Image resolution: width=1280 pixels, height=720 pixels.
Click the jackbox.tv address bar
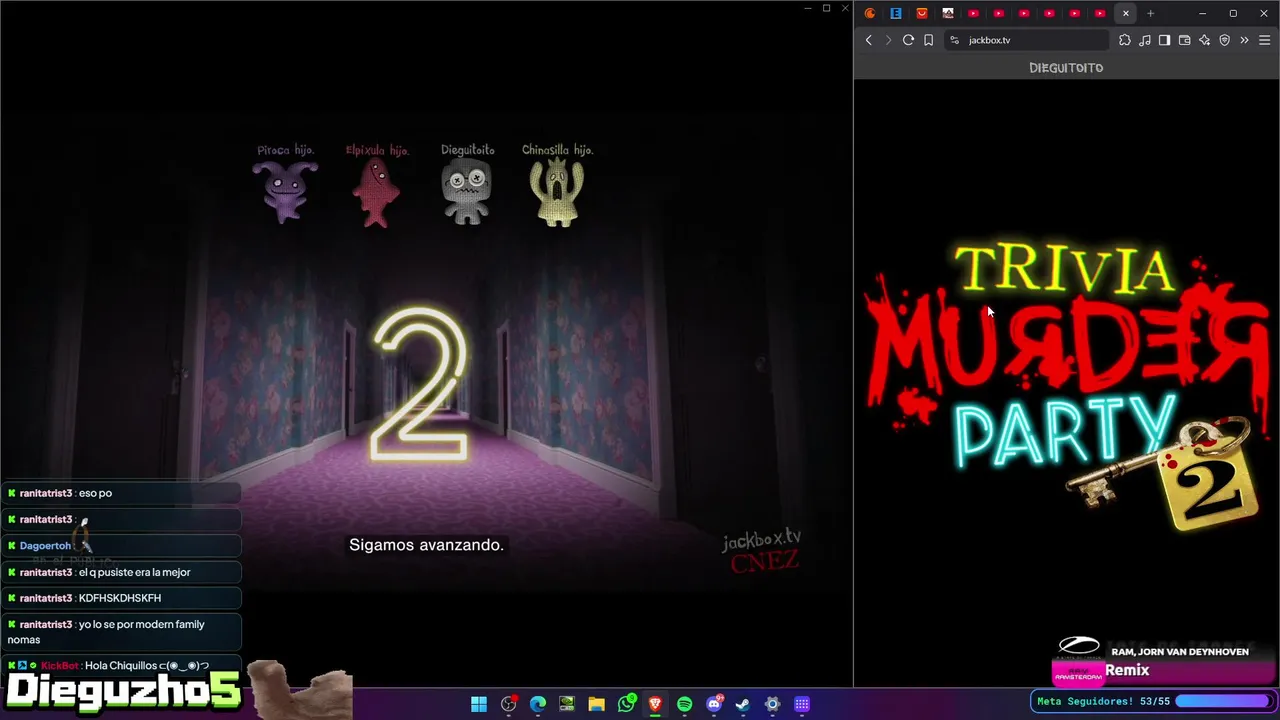[1026, 40]
